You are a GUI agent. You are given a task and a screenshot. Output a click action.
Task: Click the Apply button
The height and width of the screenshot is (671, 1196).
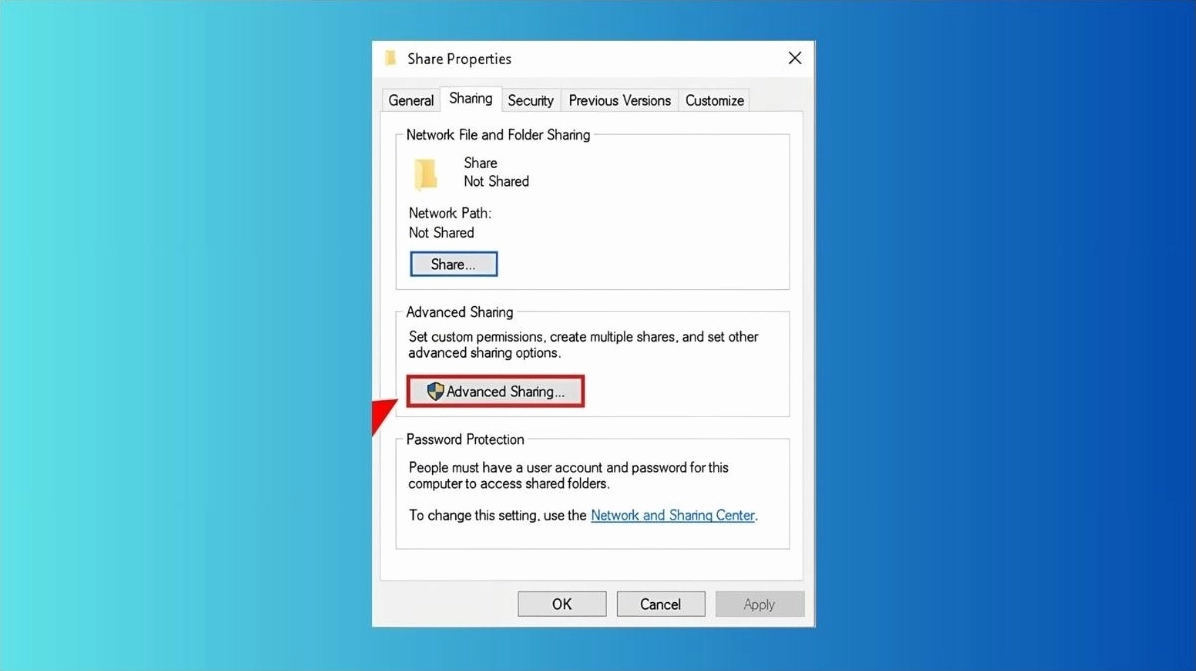point(759,603)
